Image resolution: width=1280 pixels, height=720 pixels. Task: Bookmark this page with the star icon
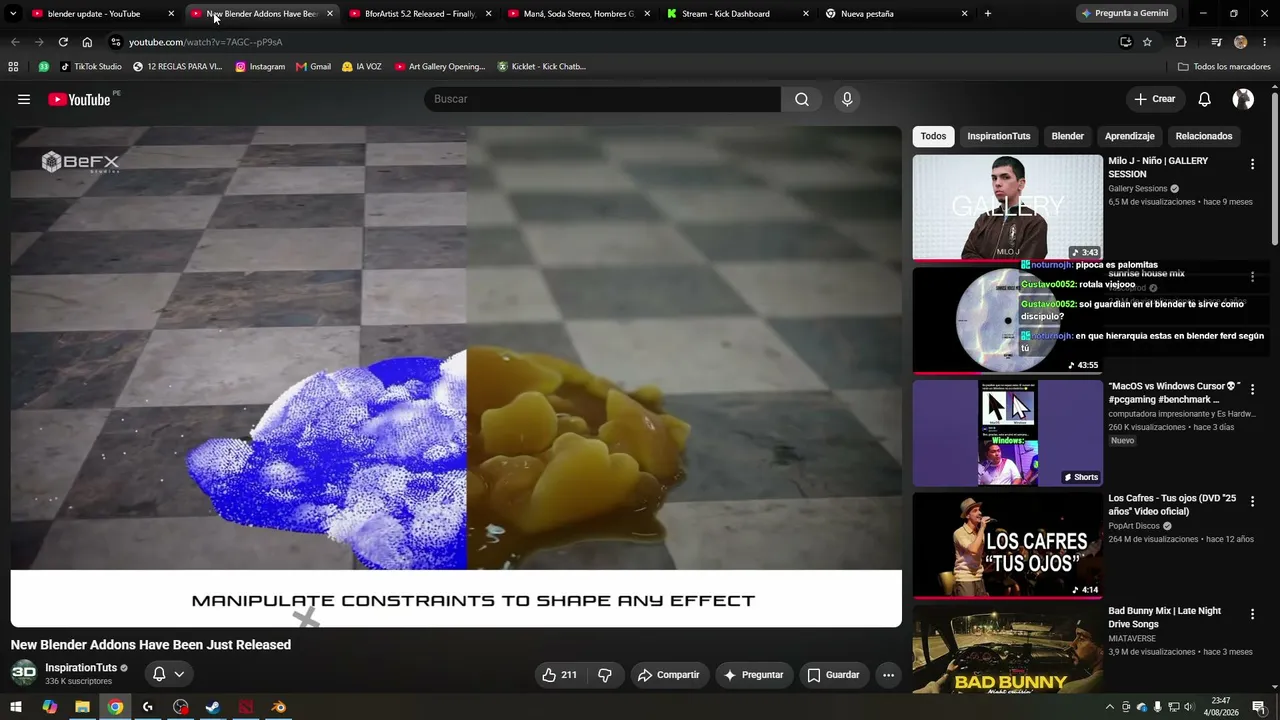click(x=1147, y=42)
